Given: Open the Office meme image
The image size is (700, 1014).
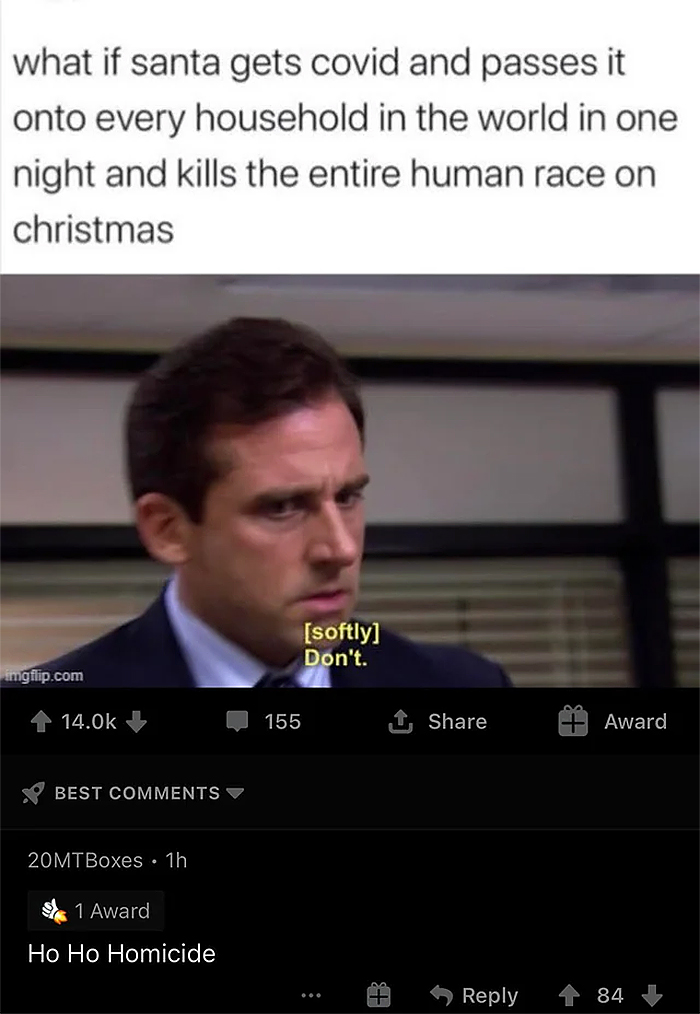Looking at the screenshot, I should (350, 480).
